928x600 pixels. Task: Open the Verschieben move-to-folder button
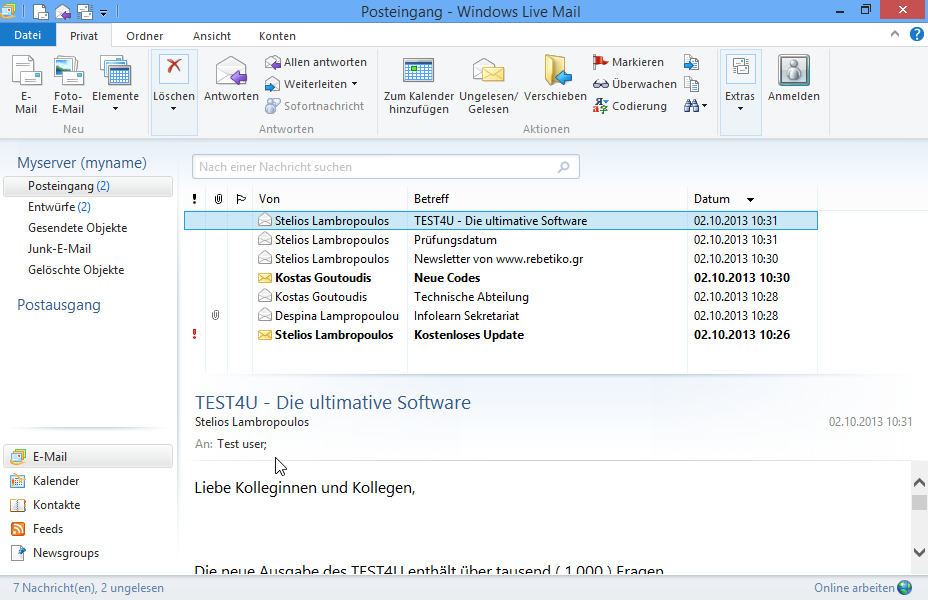point(555,79)
